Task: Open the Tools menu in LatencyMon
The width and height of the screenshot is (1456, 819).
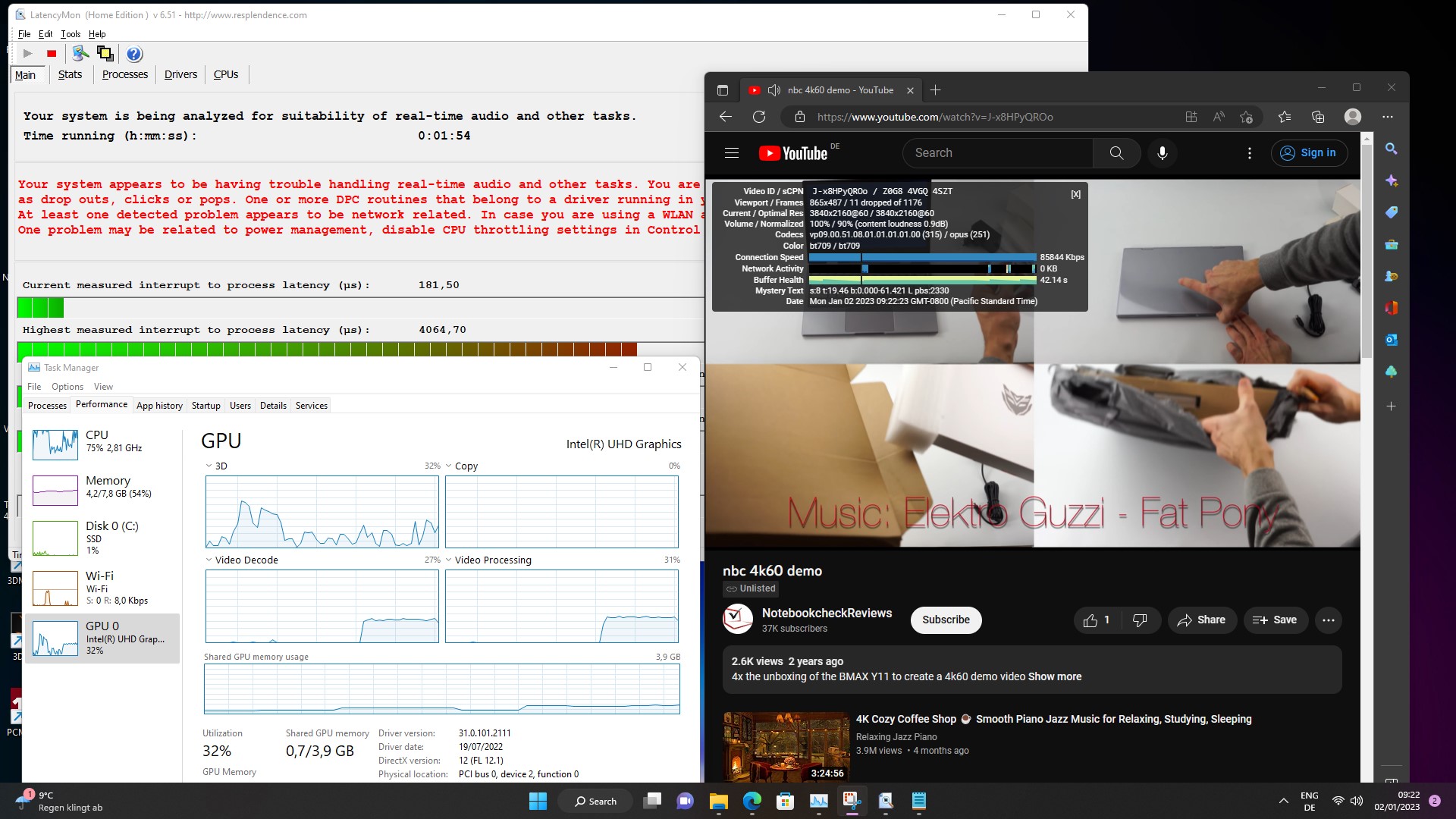Action: (x=71, y=34)
